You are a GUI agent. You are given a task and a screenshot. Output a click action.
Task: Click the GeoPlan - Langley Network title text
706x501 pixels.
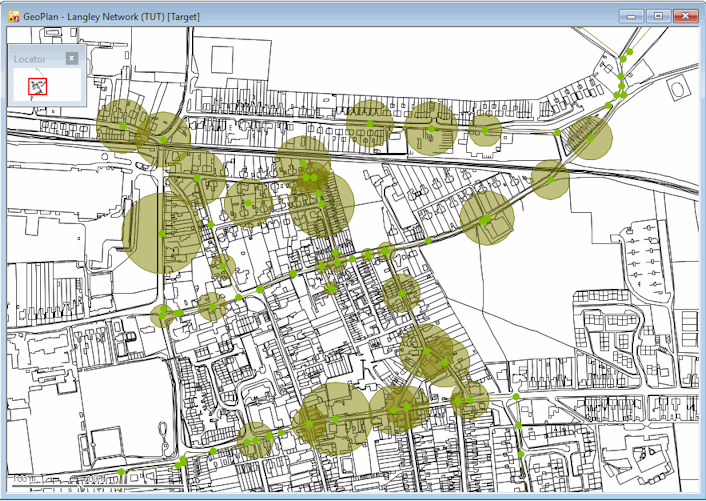pos(81,17)
